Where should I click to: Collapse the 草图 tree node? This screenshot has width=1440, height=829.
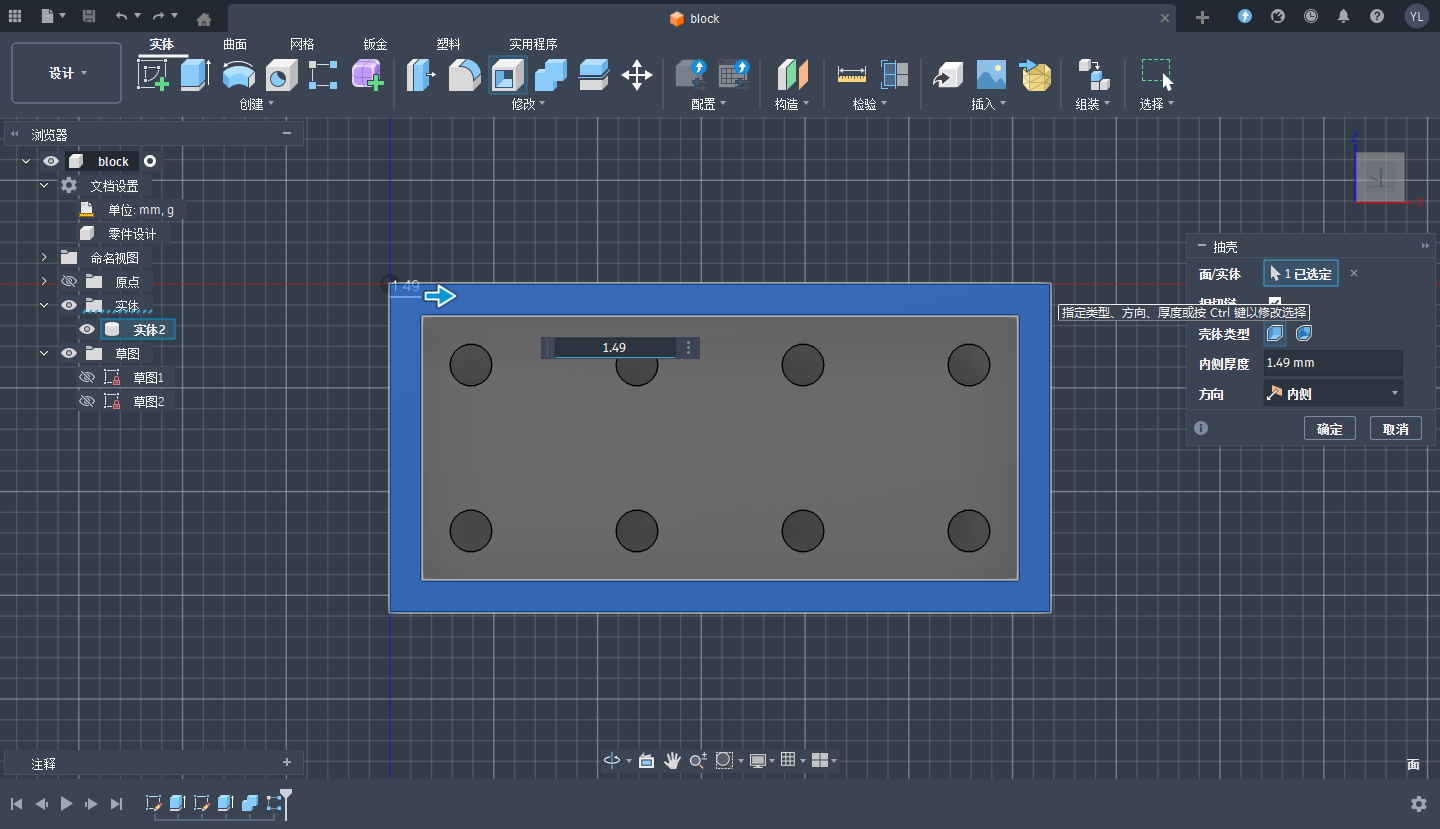44,353
